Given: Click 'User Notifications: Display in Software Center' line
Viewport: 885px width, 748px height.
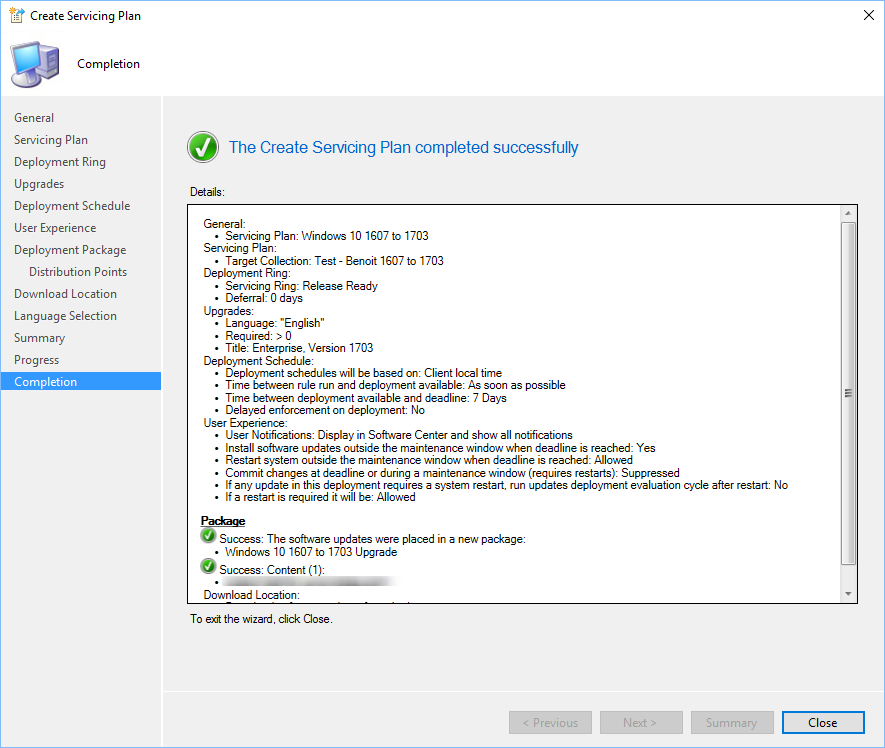Looking at the screenshot, I should tap(399, 435).
